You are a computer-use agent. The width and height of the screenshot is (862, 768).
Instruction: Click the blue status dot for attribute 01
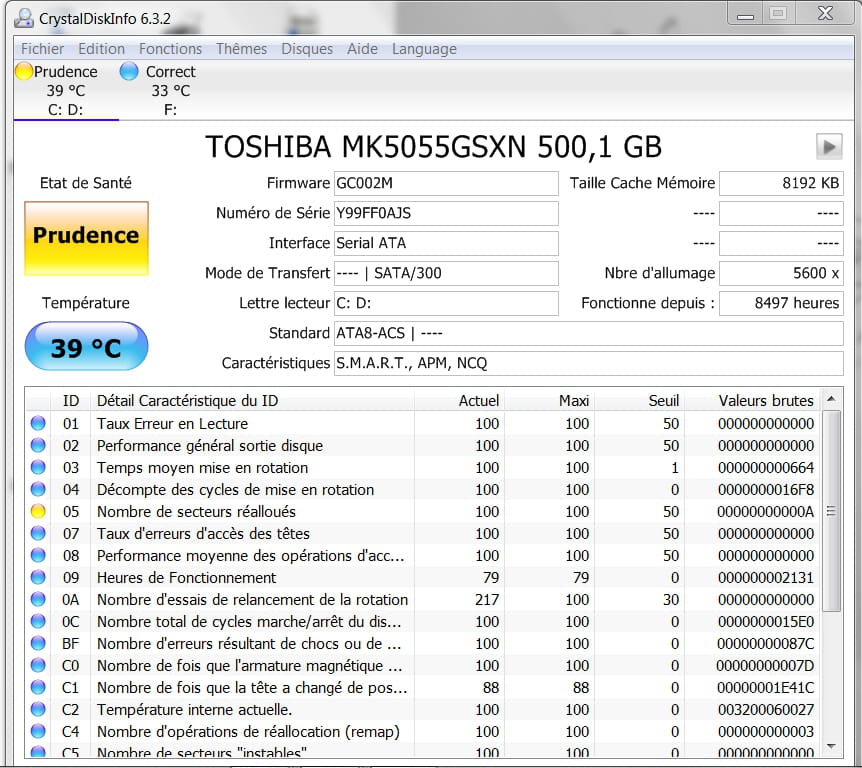point(38,424)
